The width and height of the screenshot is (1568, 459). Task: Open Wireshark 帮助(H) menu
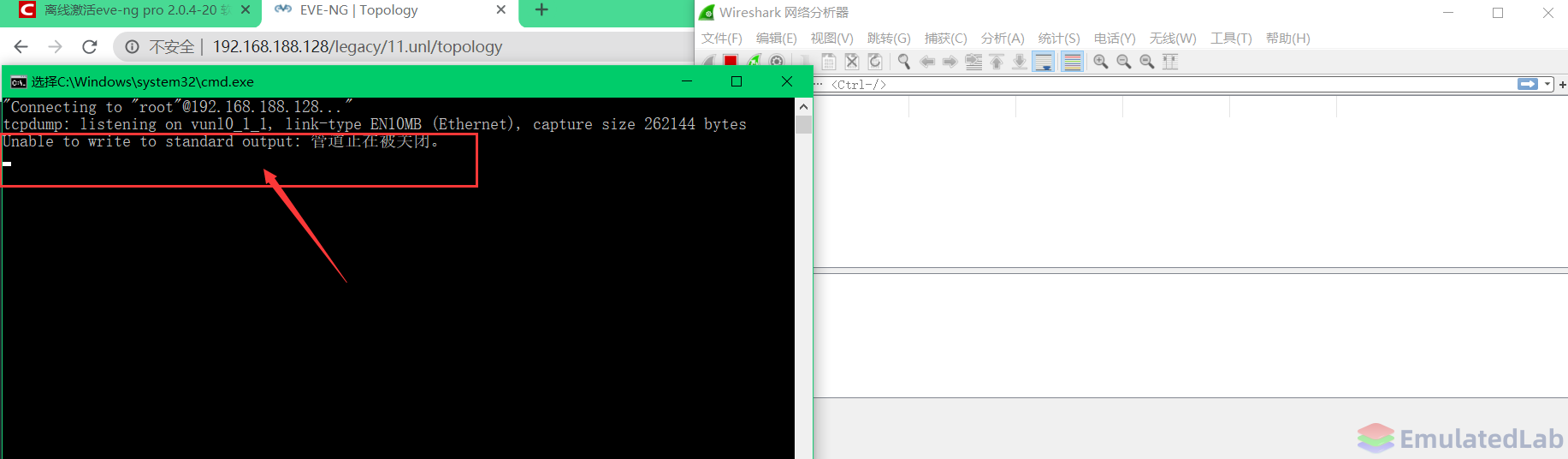tap(1288, 39)
